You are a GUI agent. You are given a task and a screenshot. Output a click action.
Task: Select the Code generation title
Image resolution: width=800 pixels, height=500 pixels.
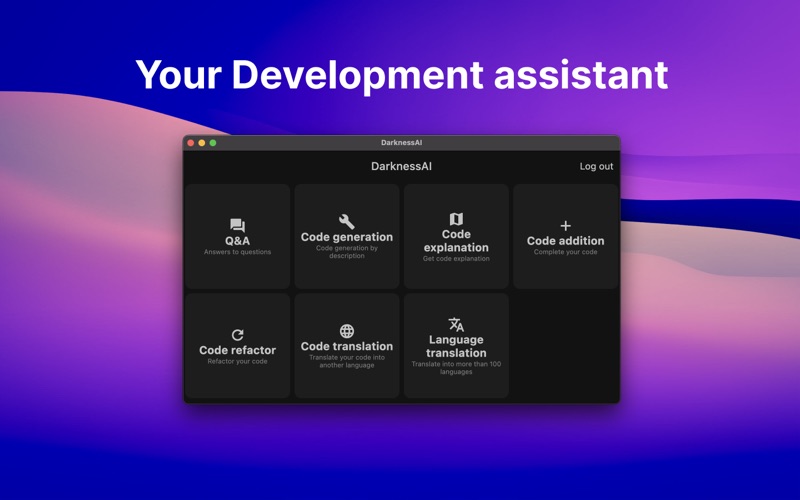346,237
